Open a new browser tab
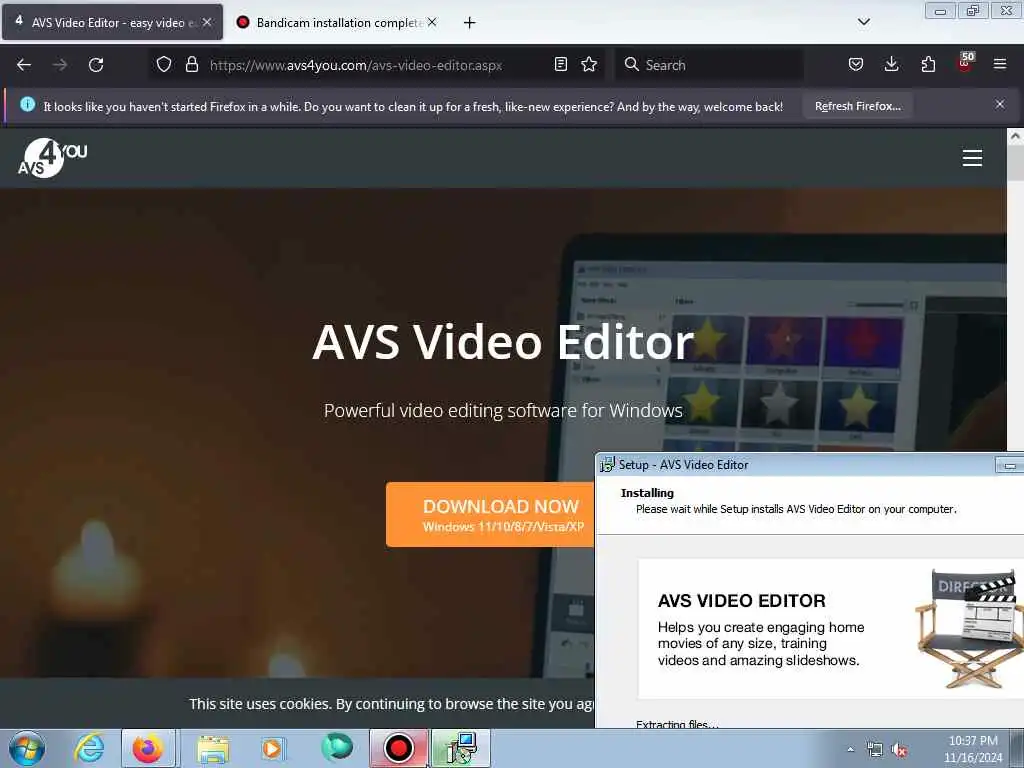The image size is (1024, 768). click(x=470, y=23)
